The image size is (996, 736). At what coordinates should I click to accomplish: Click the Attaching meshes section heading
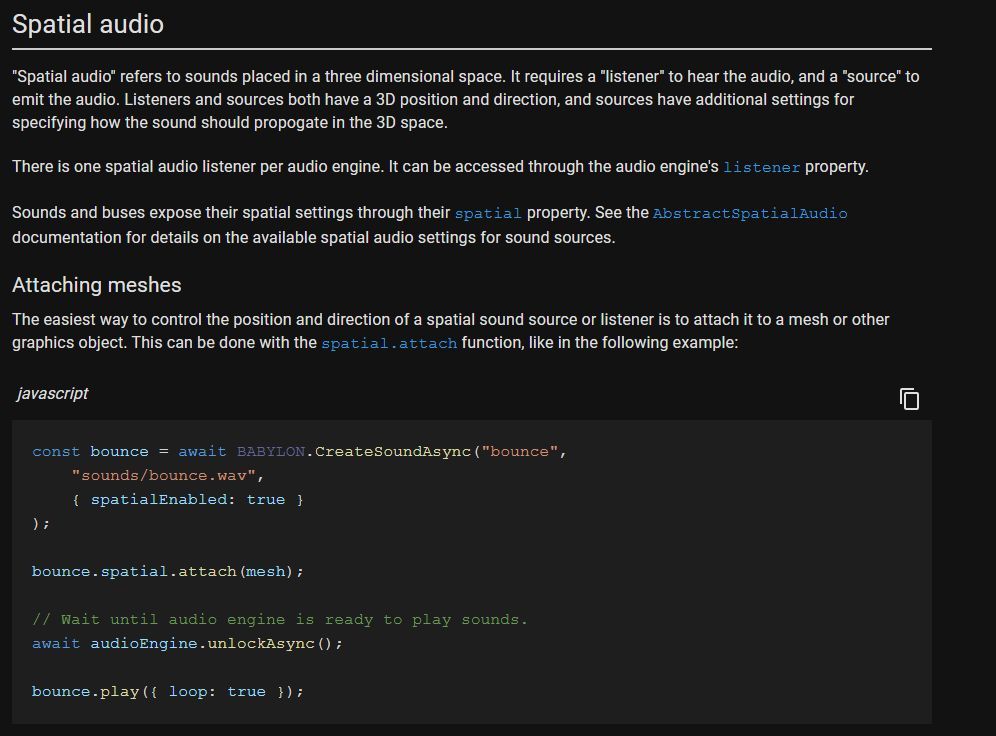(x=96, y=286)
